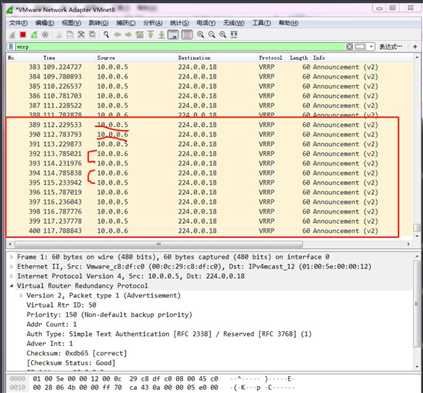Sort packets by the Destination column header

[194, 58]
